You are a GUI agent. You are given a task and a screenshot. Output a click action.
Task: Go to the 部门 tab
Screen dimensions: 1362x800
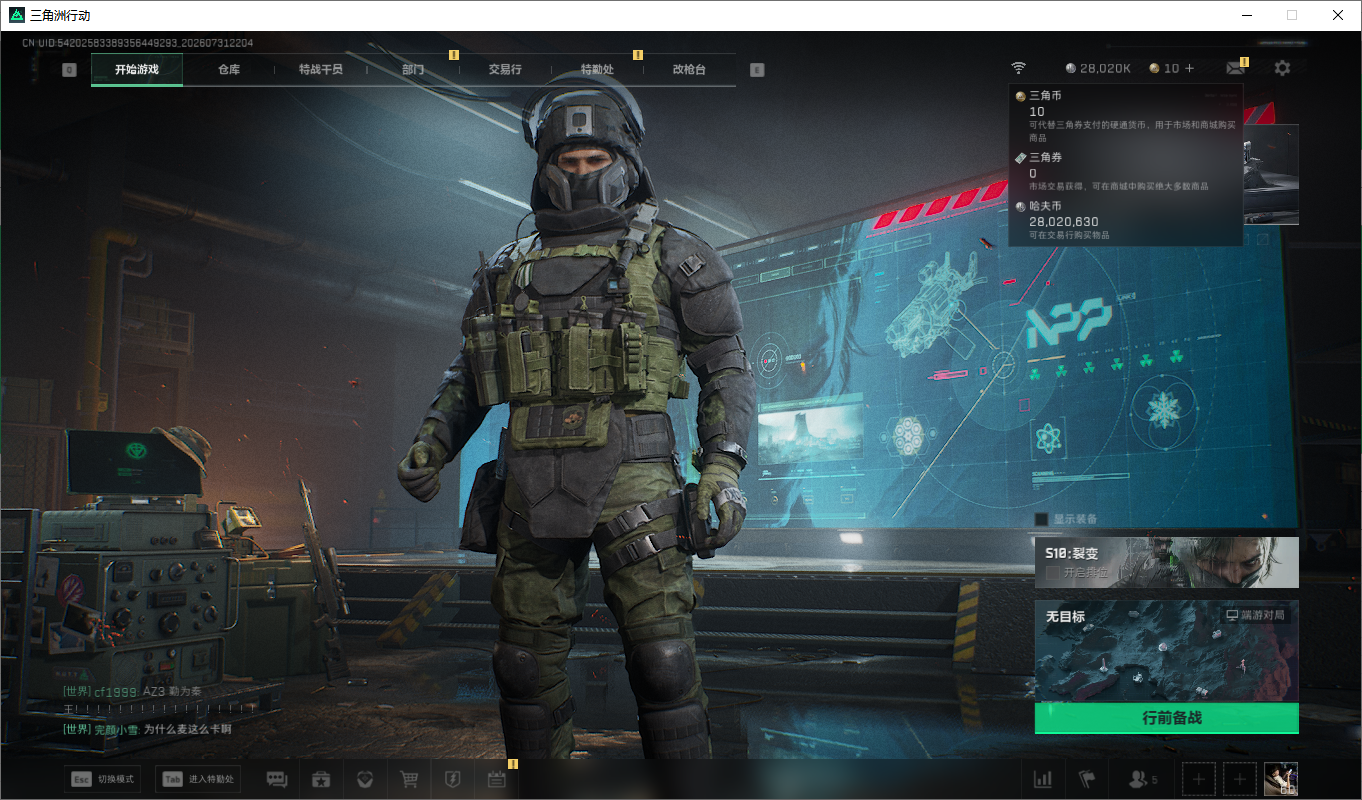[x=413, y=70]
